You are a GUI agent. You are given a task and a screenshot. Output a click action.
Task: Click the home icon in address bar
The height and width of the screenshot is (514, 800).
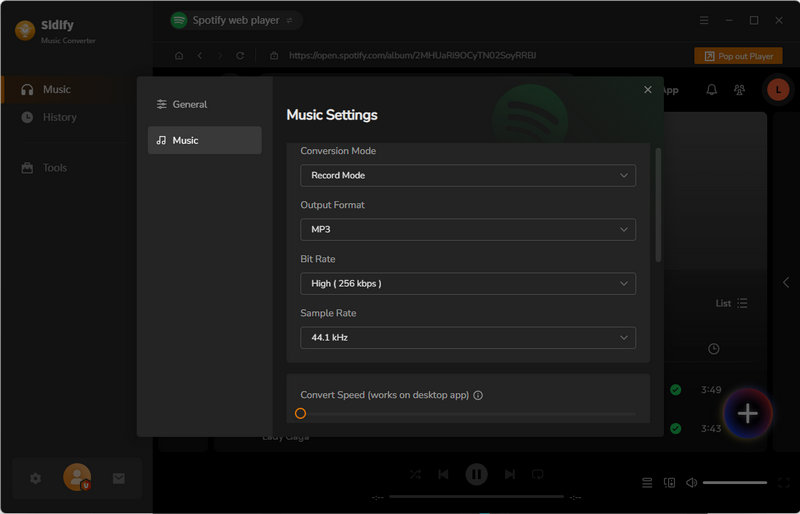coord(179,56)
